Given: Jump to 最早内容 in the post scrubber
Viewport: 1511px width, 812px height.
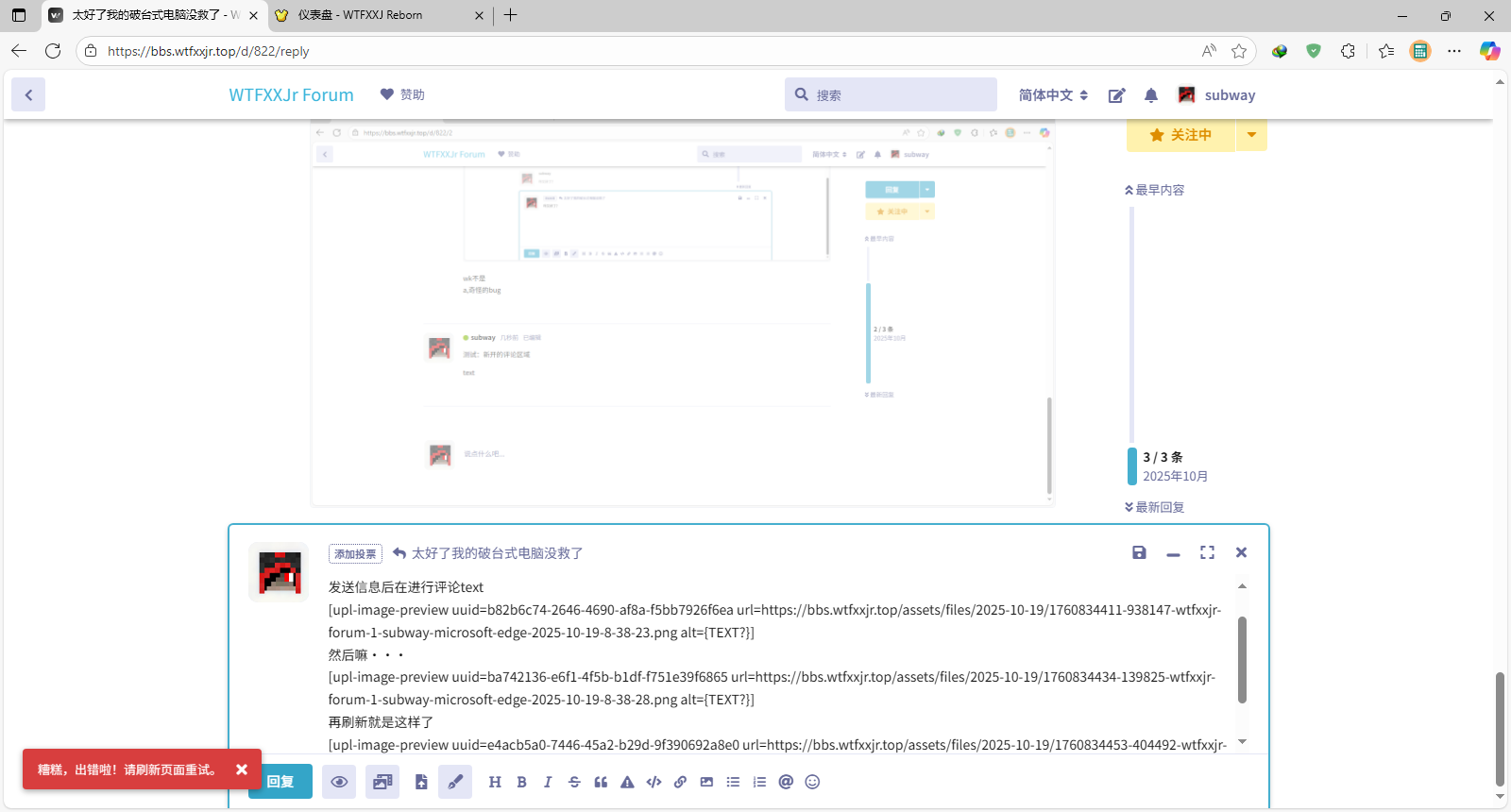Looking at the screenshot, I should 1154,190.
